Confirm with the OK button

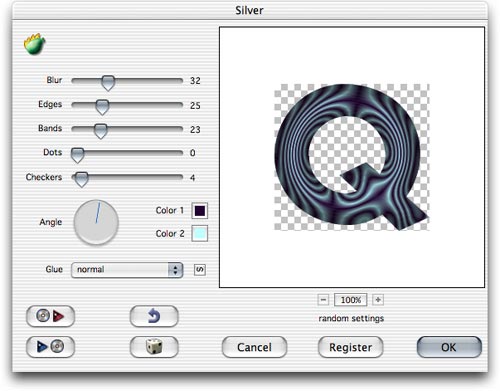449,347
